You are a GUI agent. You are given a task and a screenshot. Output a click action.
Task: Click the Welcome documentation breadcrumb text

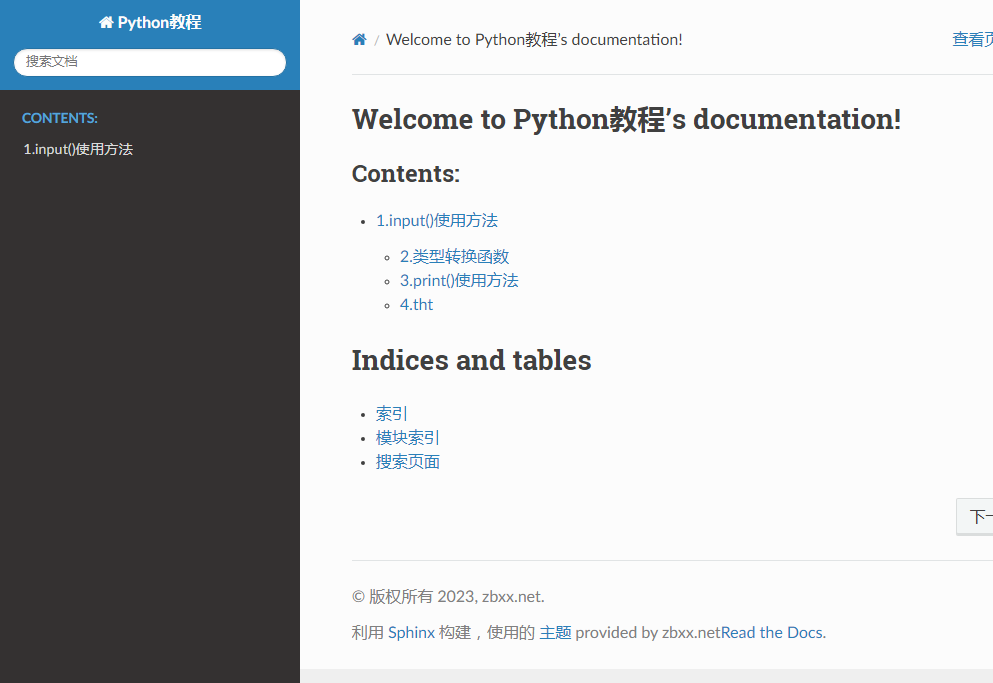534,39
